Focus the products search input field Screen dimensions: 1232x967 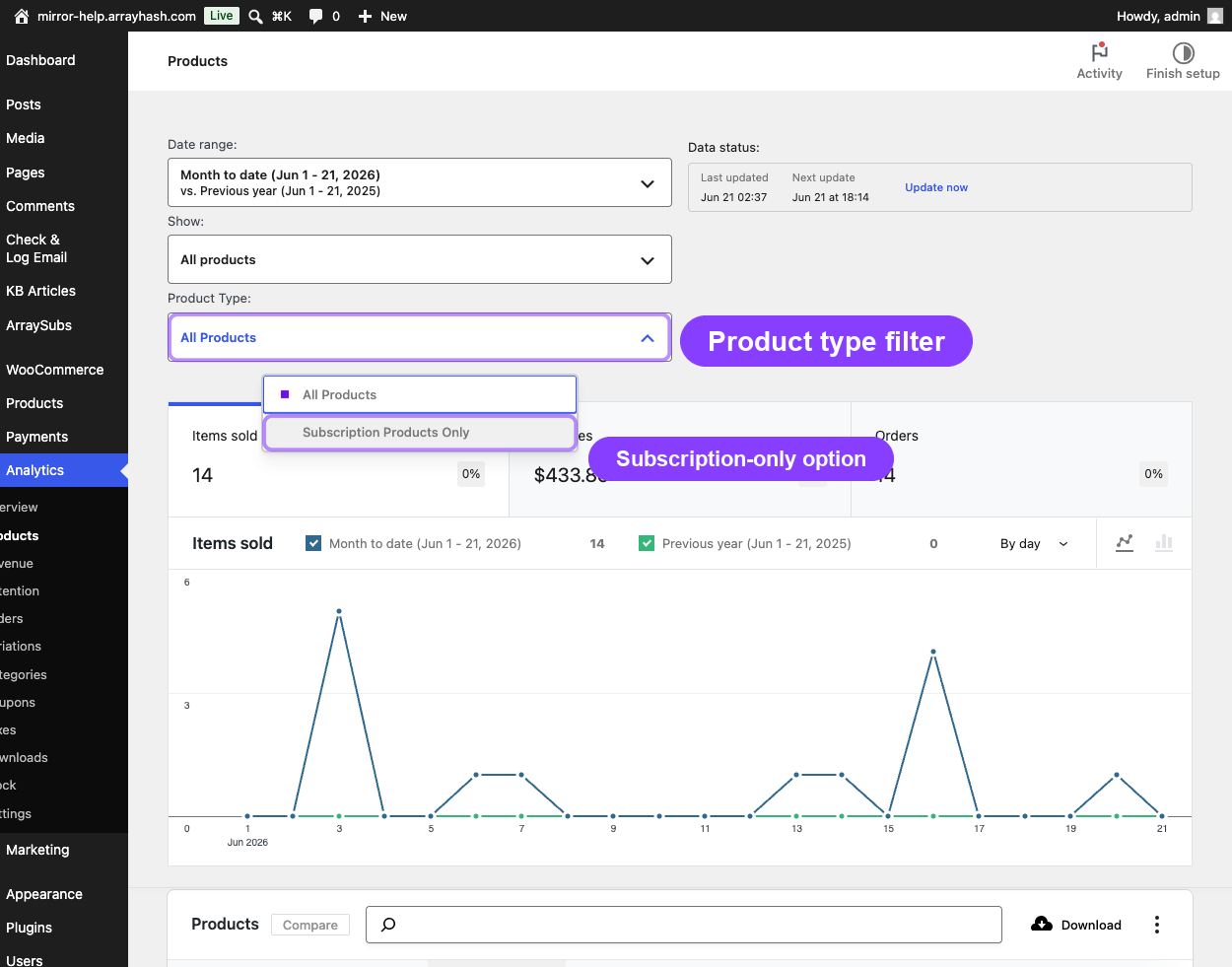pos(684,925)
